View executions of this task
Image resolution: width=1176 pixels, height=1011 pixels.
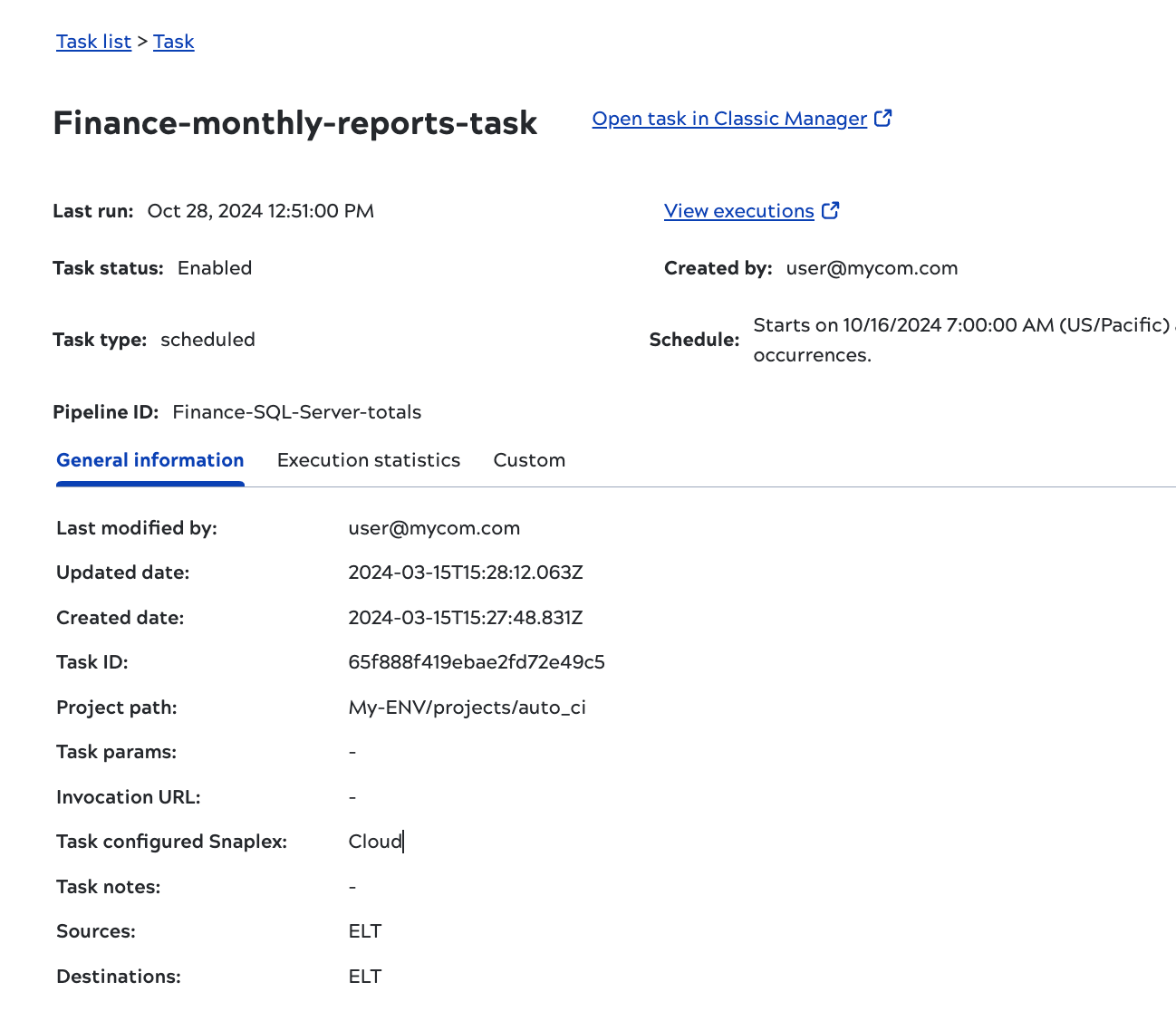(738, 210)
